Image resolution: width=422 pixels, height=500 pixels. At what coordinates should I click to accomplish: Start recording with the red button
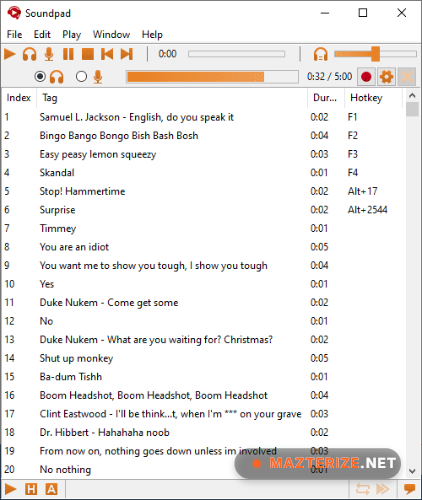pos(366,77)
